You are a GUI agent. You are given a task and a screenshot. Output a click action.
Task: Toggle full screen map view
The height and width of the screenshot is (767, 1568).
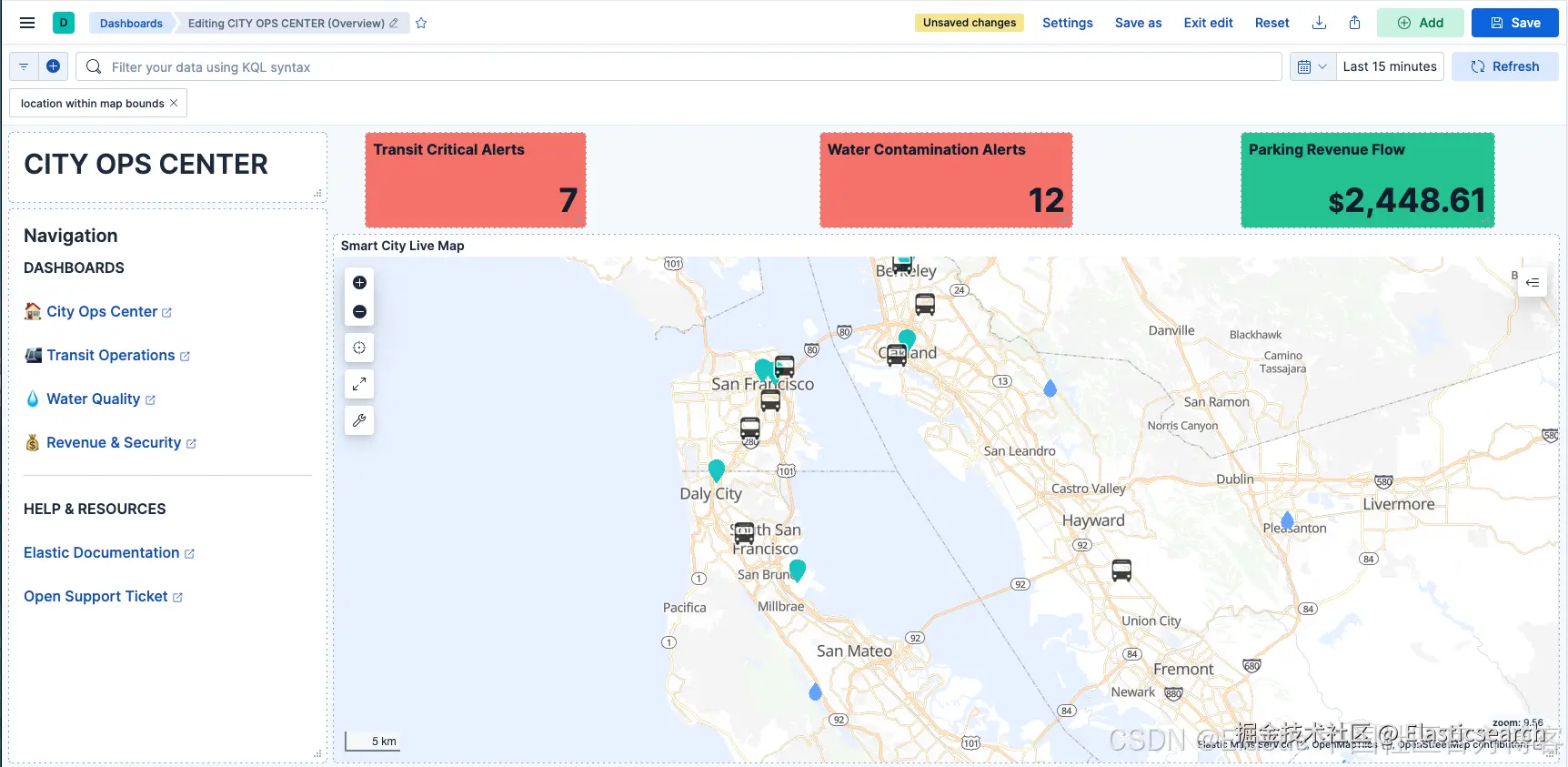(x=359, y=384)
